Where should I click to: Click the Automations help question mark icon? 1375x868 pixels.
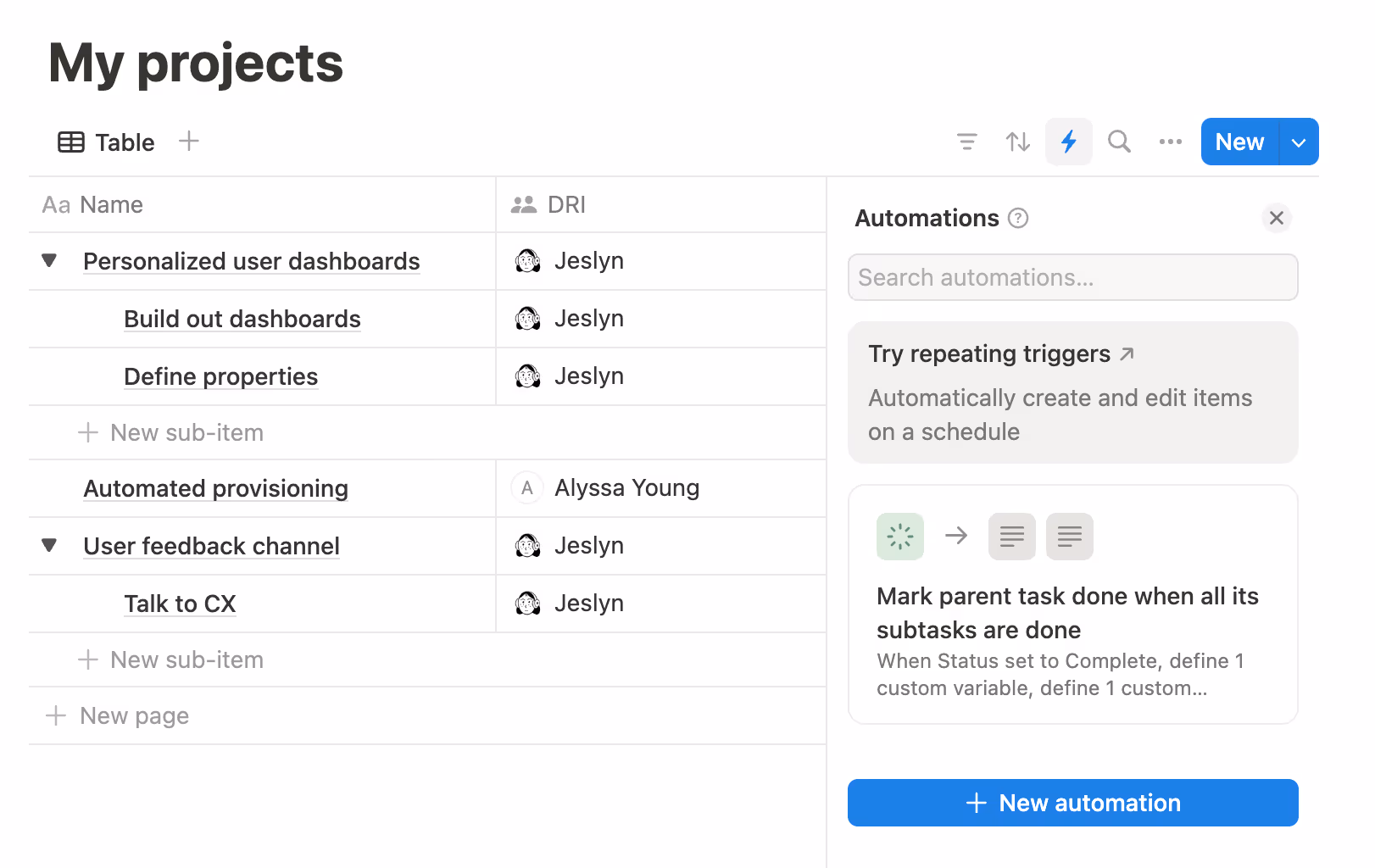point(1018,219)
